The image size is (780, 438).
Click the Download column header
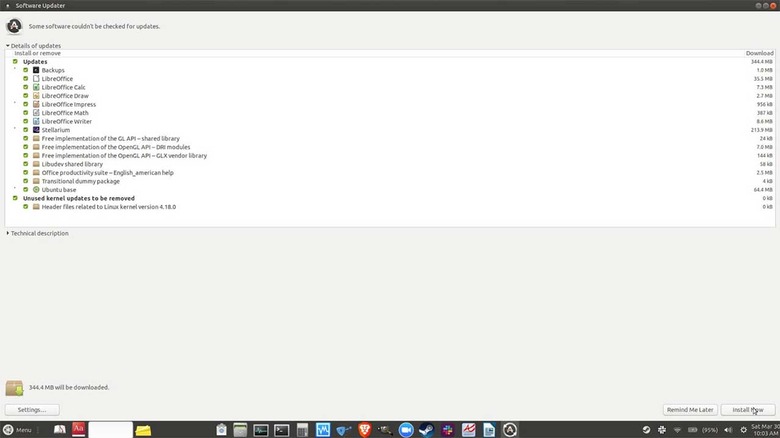click(759, 53)
